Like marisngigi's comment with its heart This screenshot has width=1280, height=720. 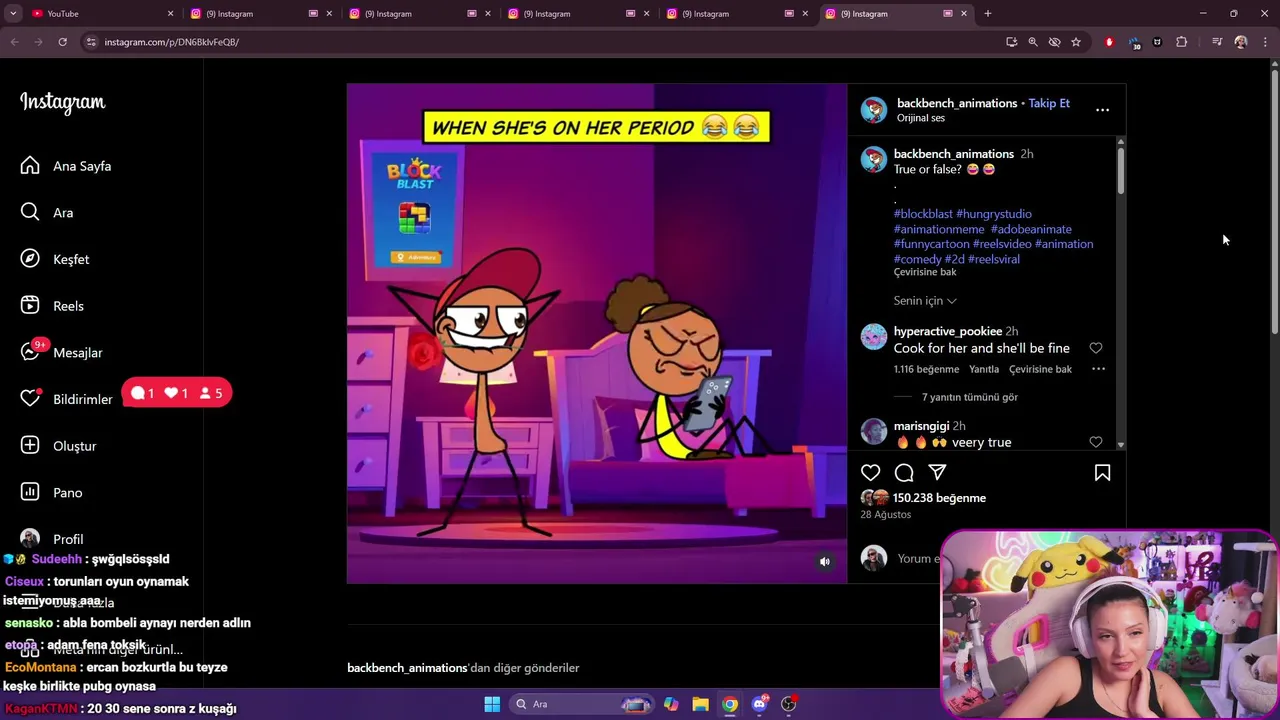[1096, 442]
